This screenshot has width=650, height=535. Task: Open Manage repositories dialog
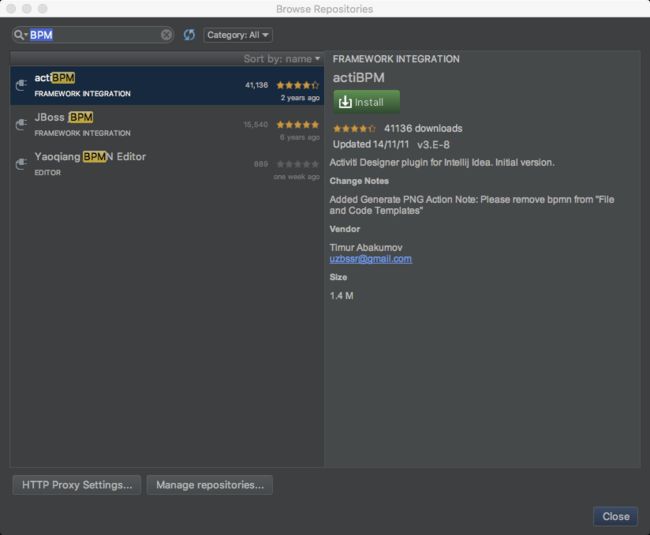point(210,485)
